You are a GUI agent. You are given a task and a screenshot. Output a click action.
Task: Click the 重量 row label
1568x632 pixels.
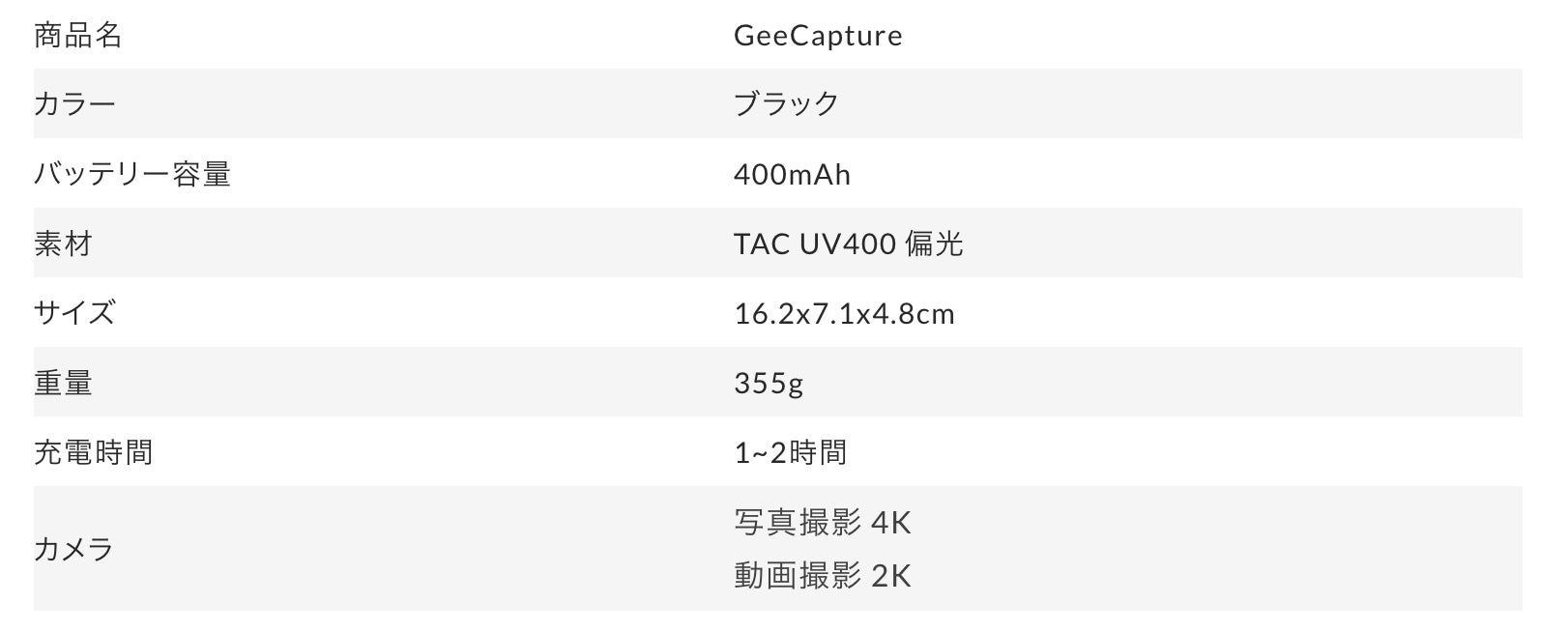pyautogui.click(x=63, y=383)
